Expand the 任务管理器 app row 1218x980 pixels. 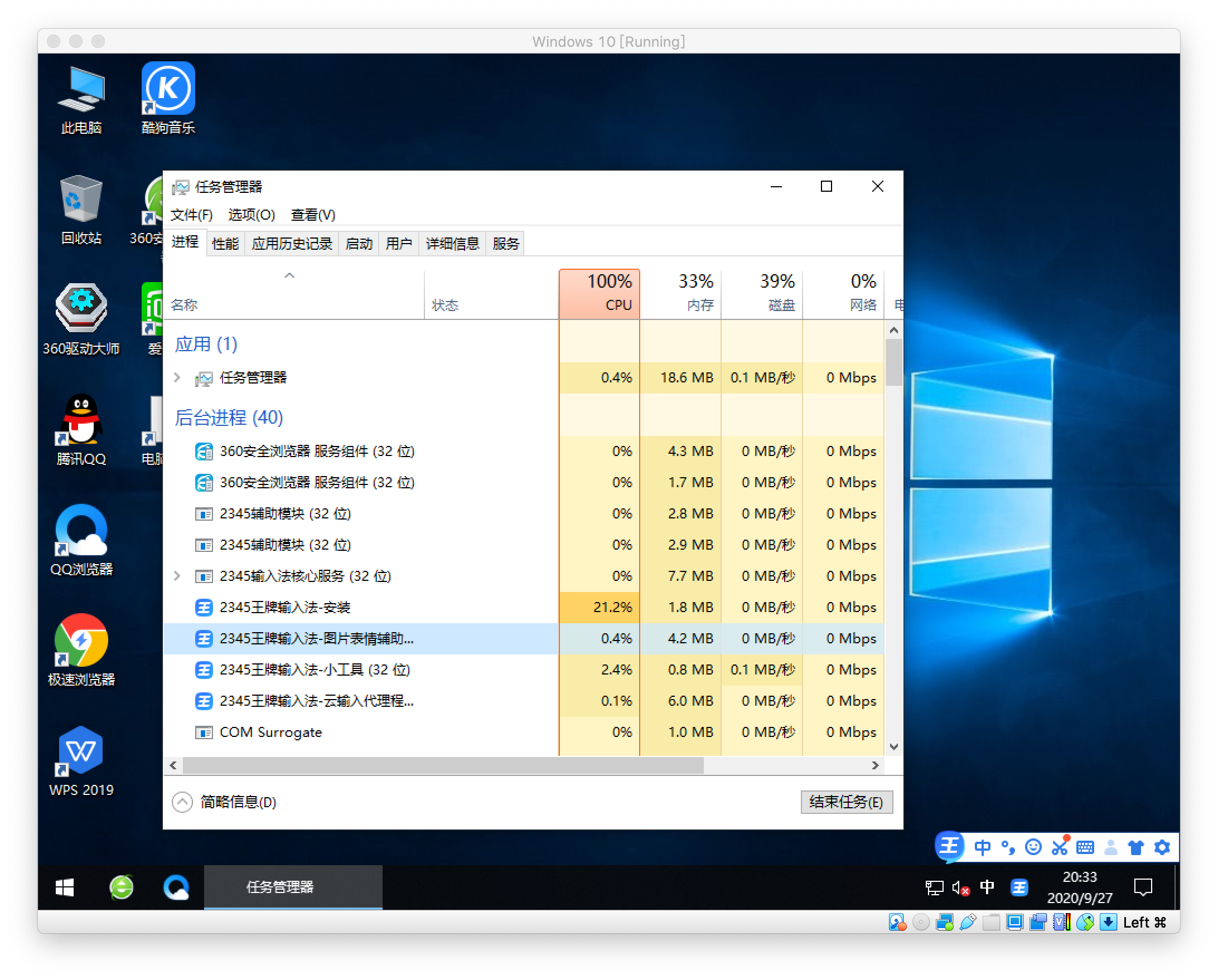point(177,377)
